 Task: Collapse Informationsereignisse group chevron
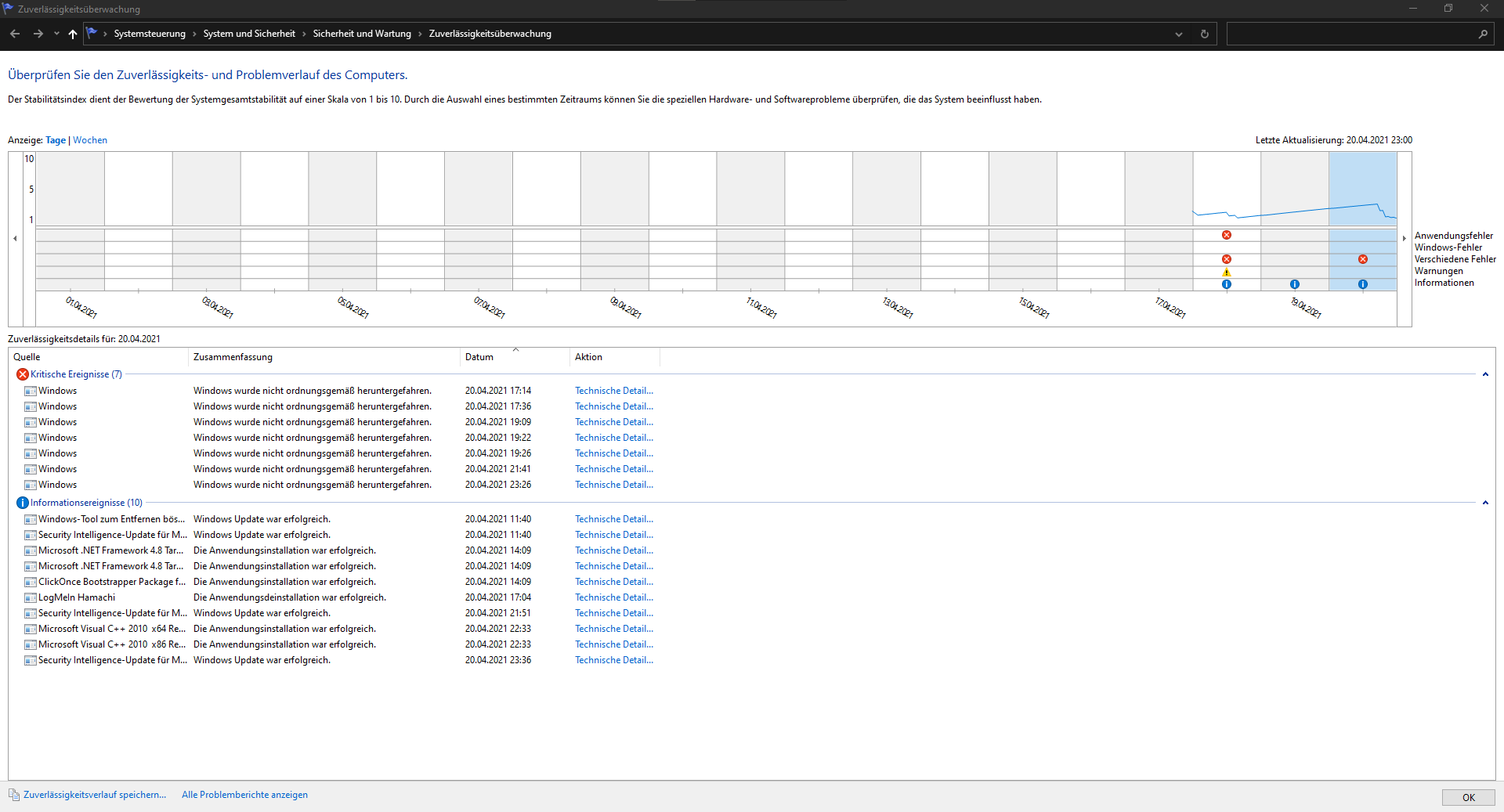[1485, 503]
